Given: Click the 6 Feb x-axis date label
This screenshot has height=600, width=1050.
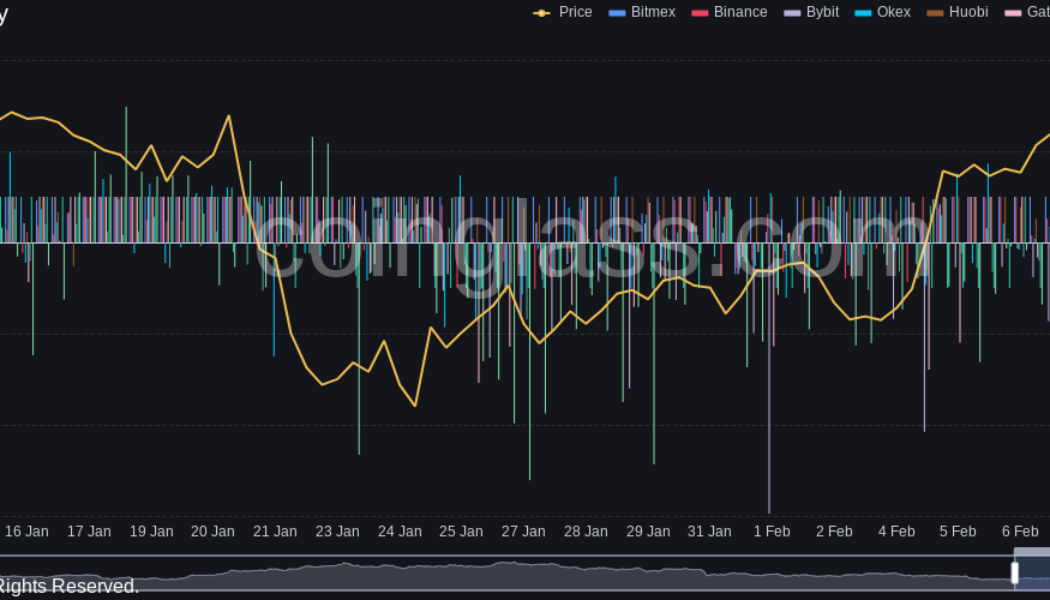Looking at the screenshot, I should [1020, 531].
